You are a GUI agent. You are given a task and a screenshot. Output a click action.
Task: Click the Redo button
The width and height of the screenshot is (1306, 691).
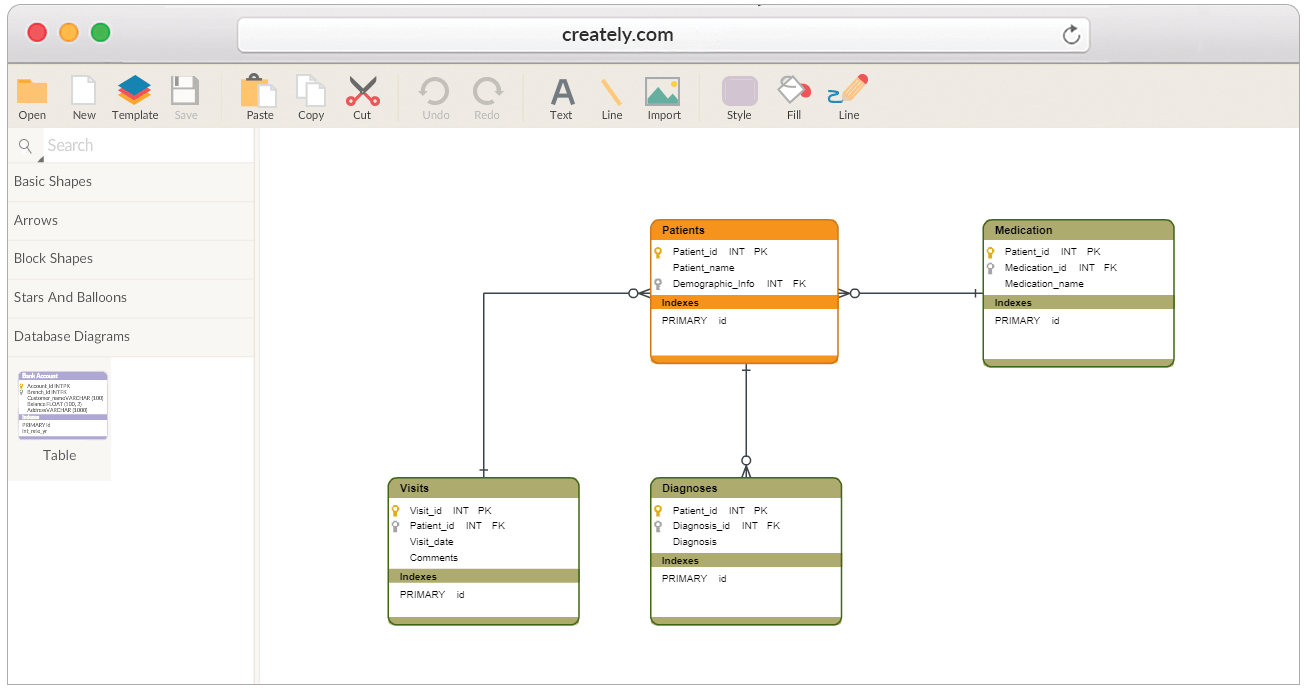point(487,95)
